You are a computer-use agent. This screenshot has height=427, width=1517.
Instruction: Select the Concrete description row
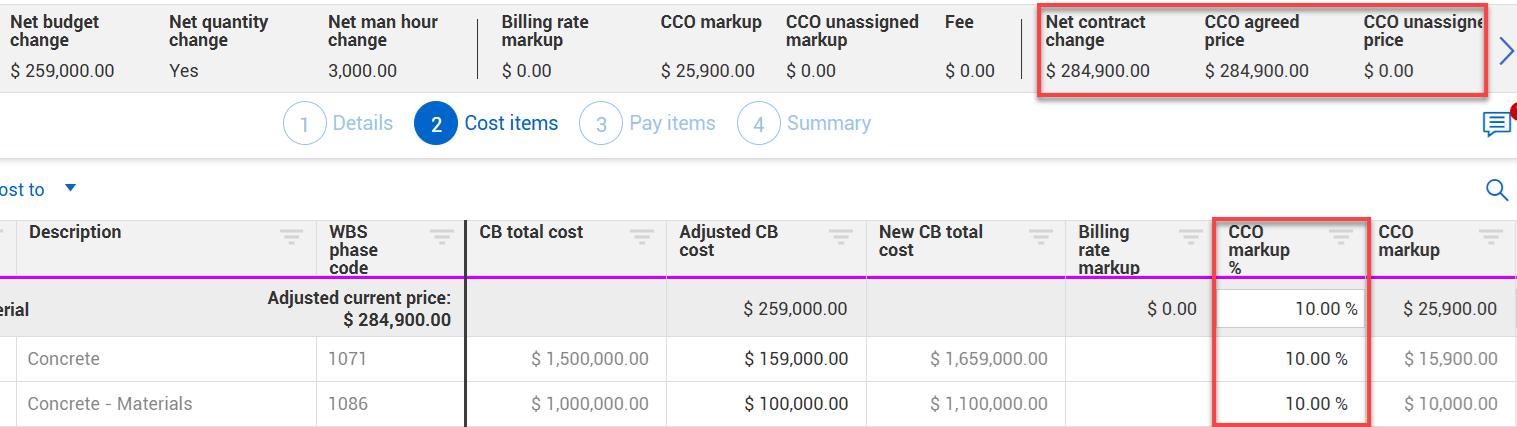(64, 359)
